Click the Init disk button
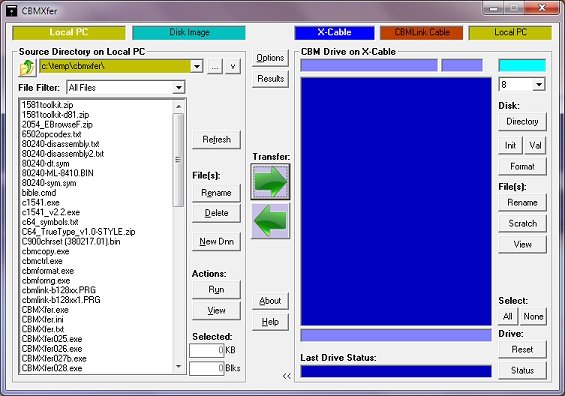 pos(510,146)
